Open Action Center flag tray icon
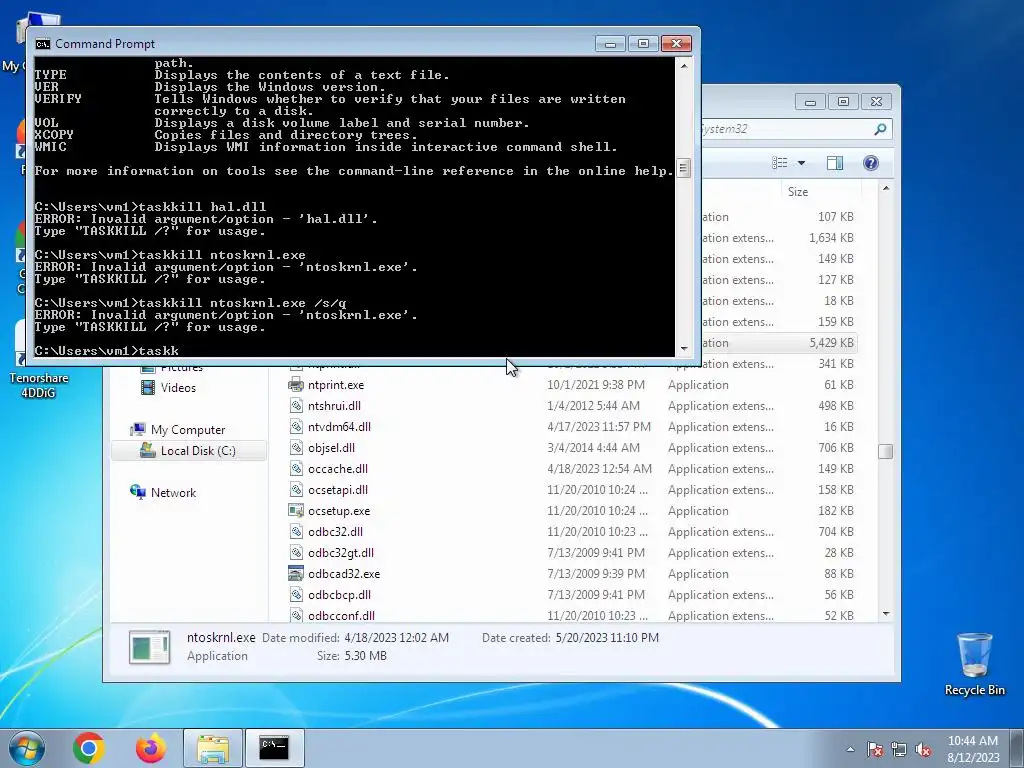The height and width of the screenshot is (768, 1024). coord(874,749)
